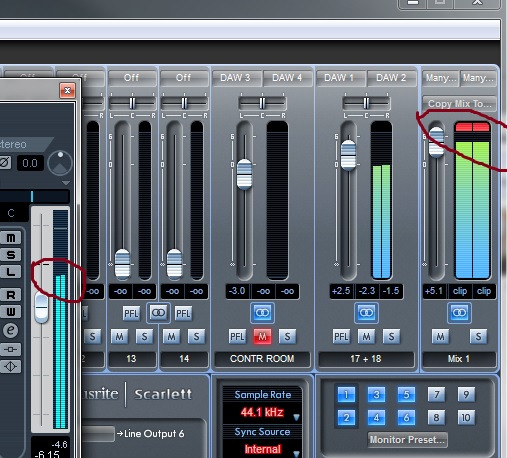Click the +5.1 gain value of Mix 1
The image size is (507, 458).
tap(434, 291)
